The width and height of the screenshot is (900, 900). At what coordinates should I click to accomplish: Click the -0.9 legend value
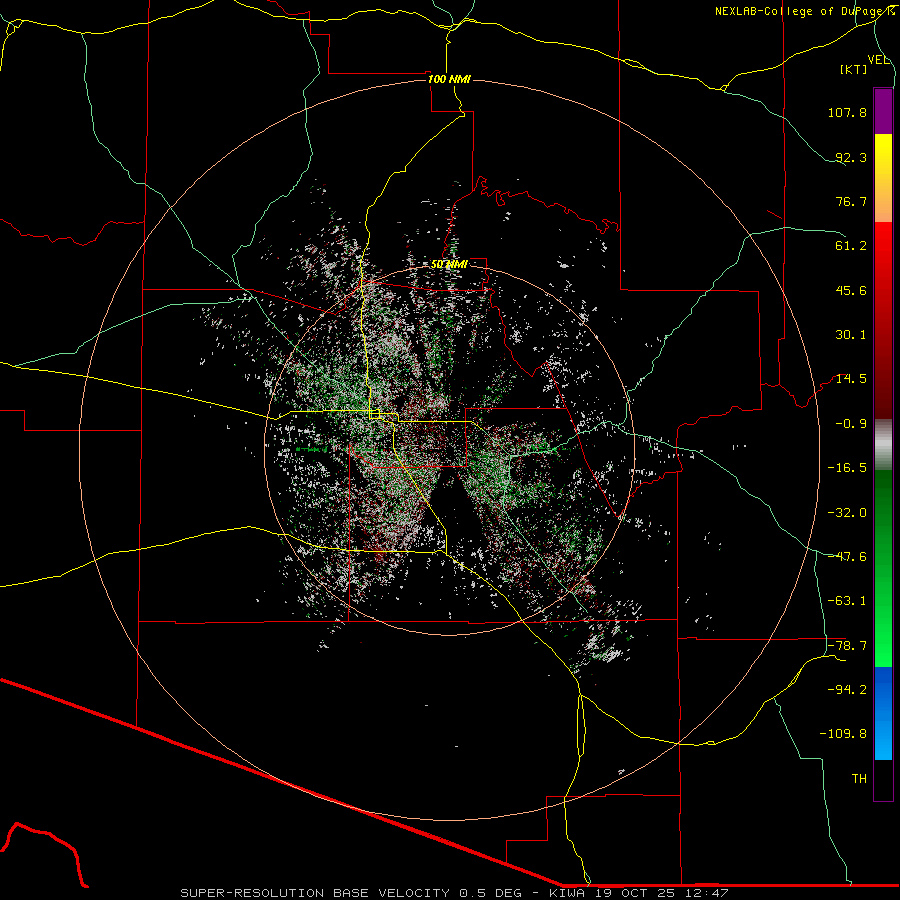click(x=851, y=424)
